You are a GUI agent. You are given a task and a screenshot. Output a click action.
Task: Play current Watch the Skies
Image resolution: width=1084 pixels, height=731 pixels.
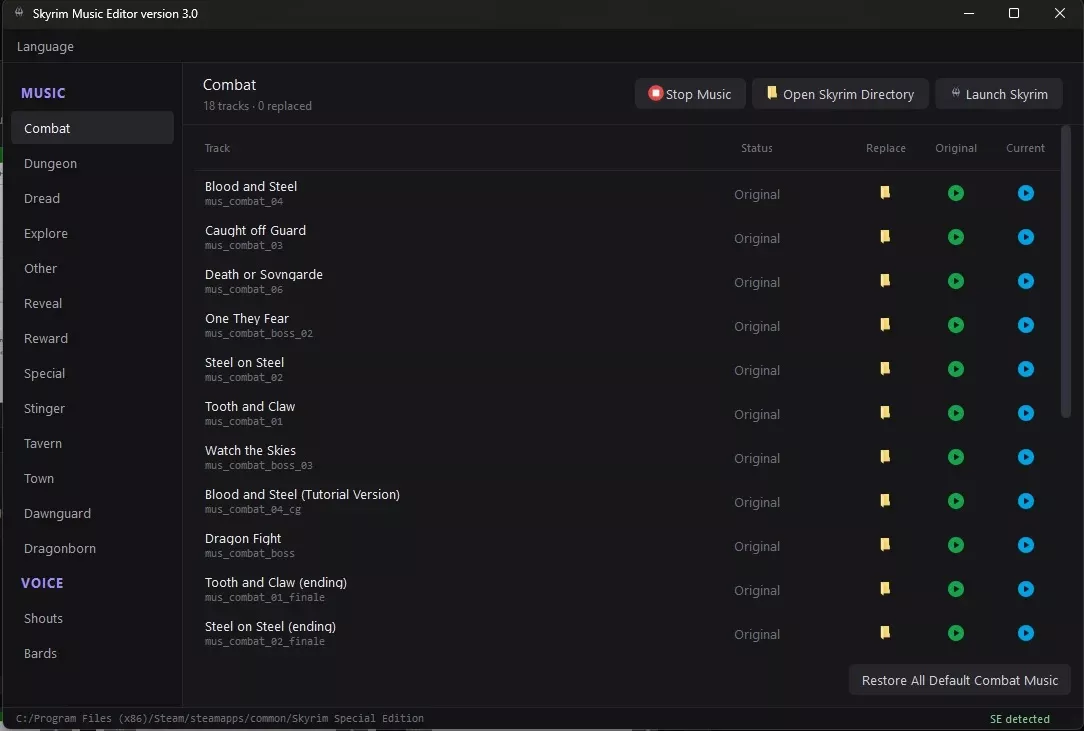1025,457
